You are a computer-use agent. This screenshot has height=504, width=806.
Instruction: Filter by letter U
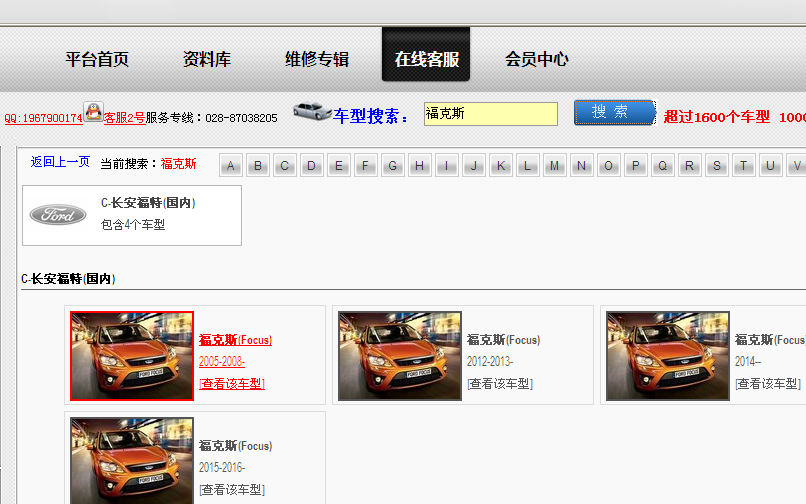point(771,166)
